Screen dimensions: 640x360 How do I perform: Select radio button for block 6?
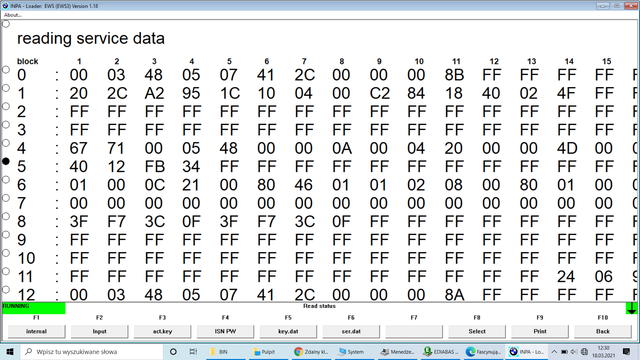click(x=6, y=180)
